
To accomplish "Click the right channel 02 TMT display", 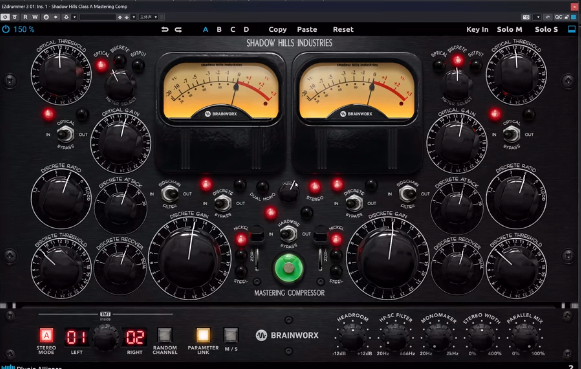I will click(135, 337).
